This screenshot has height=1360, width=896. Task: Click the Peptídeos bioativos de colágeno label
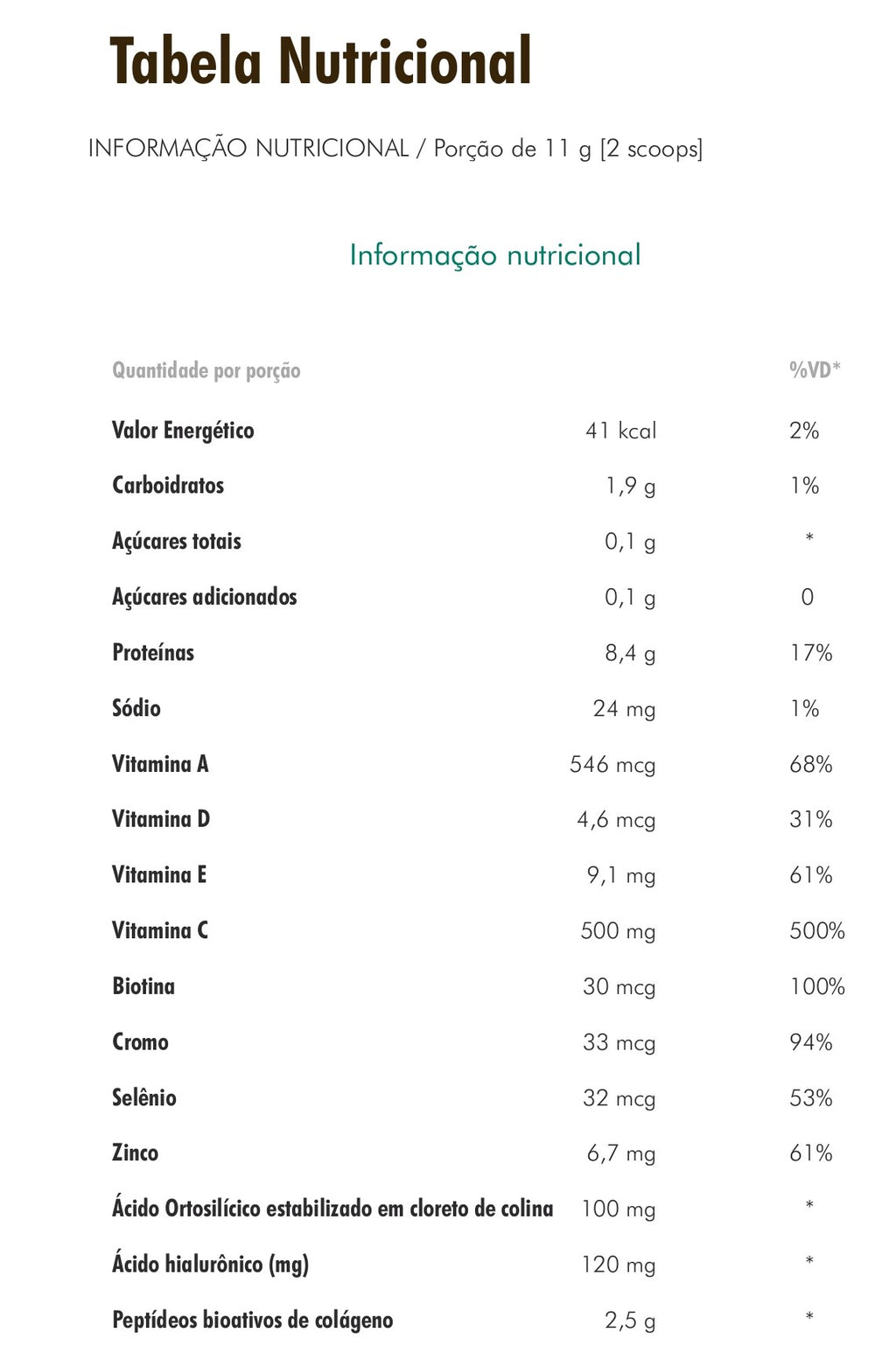click(253, 1321)
